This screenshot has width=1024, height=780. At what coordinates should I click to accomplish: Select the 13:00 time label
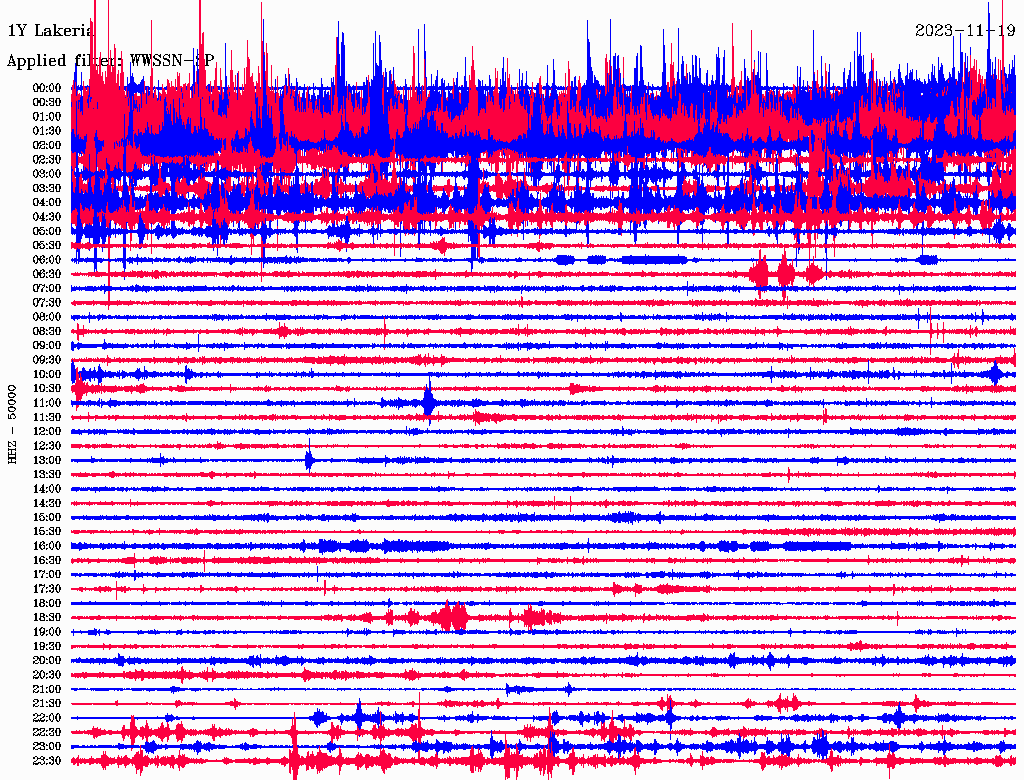tap(47, 461)
